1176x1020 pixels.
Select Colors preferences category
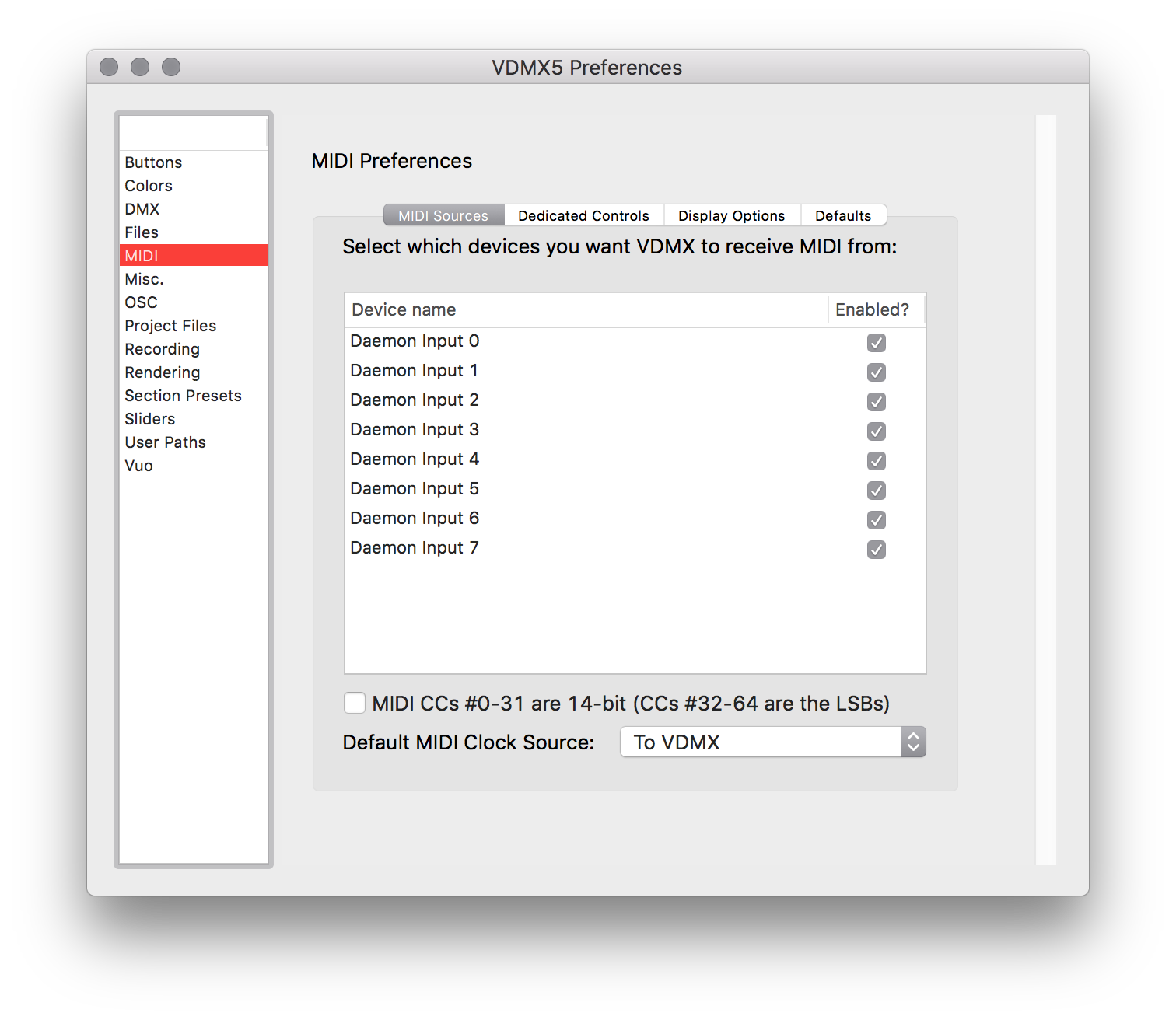point(194,186)
